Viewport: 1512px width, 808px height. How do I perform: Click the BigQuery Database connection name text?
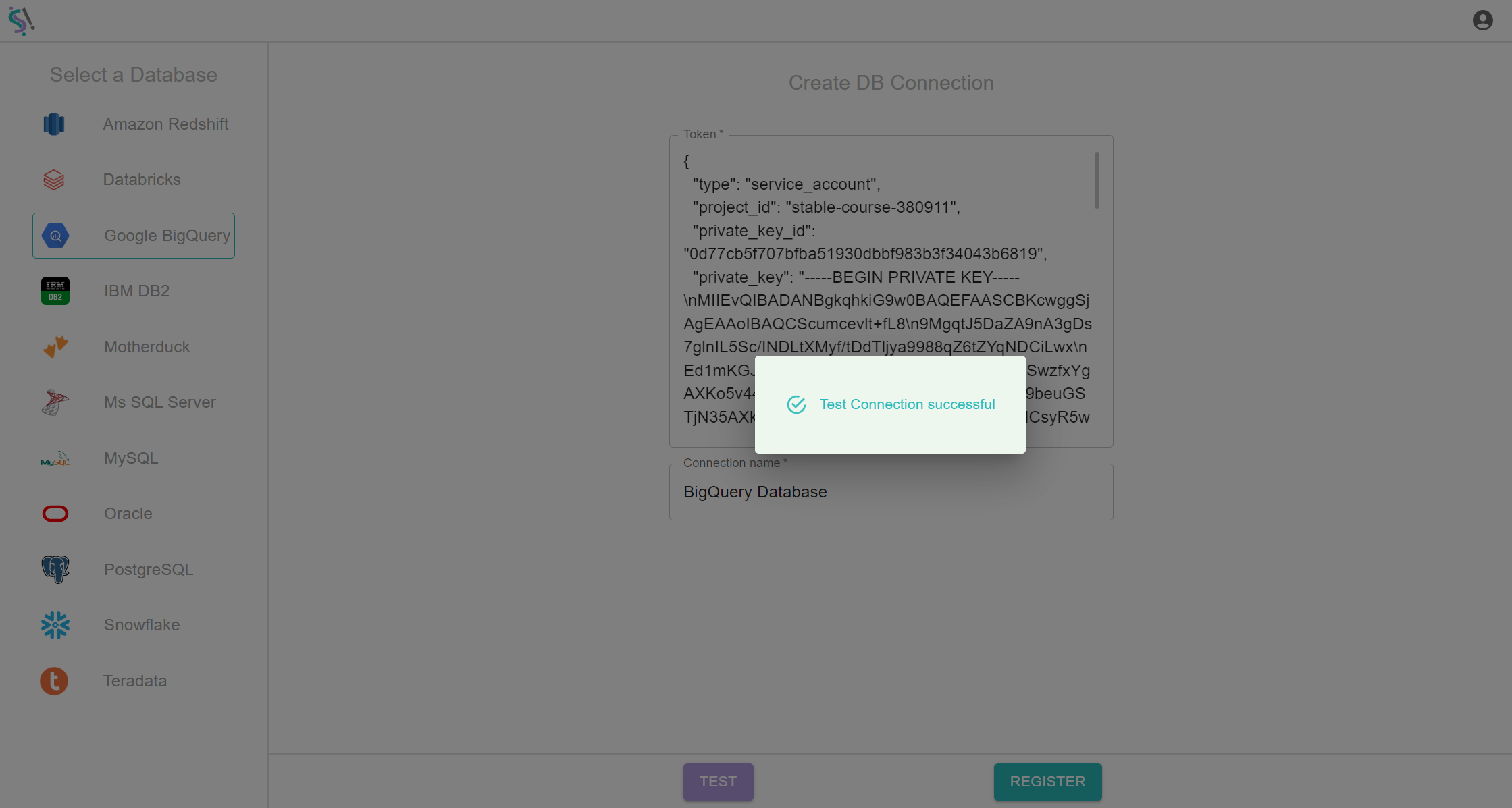click(756, 492)
